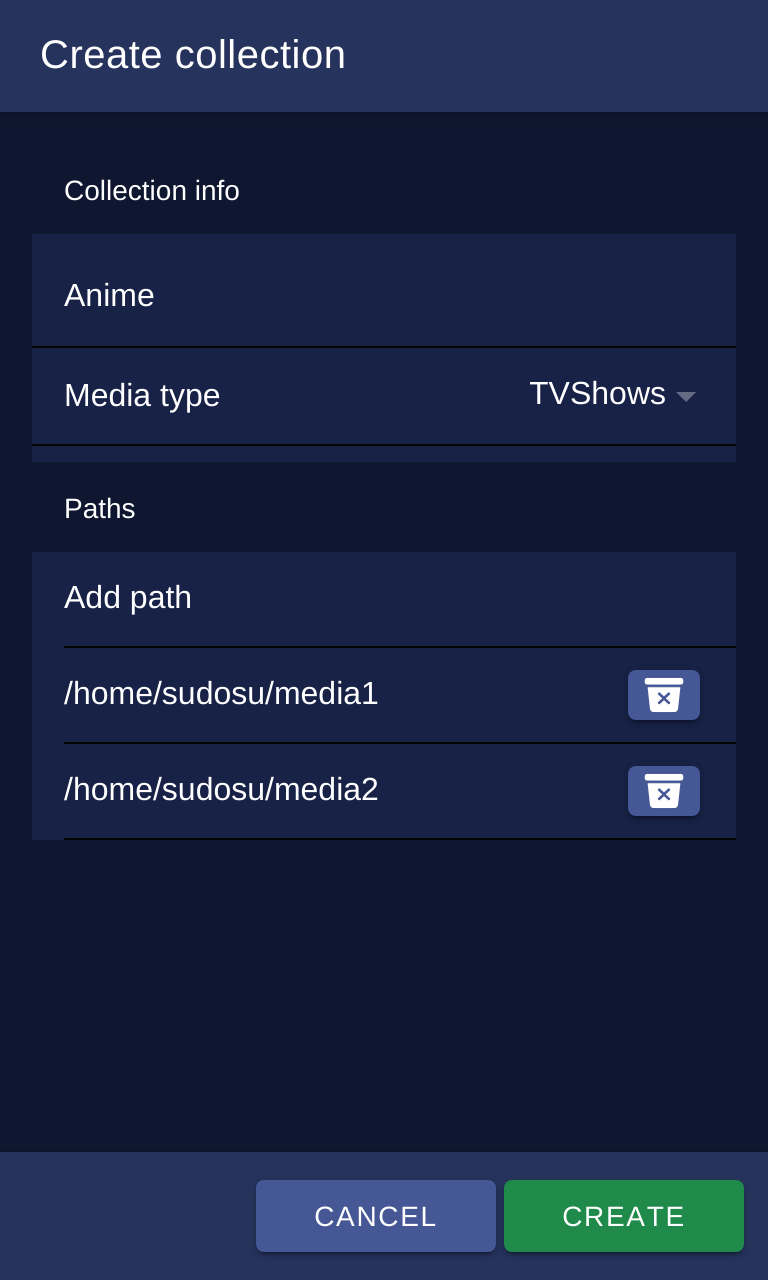Select the Media type row label

coord(142,395)
